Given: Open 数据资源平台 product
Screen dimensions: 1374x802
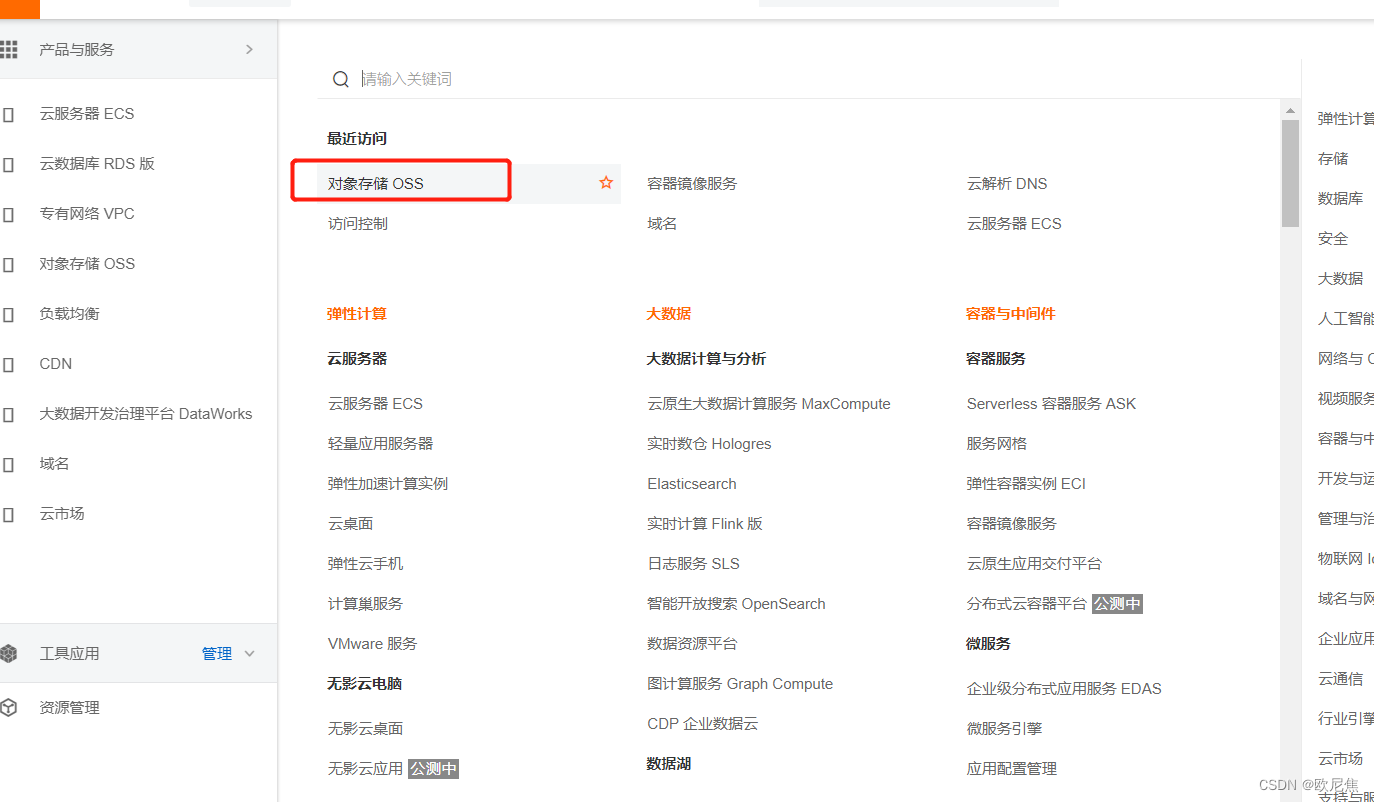Looking at the screenshot, I should coord(692,643).
